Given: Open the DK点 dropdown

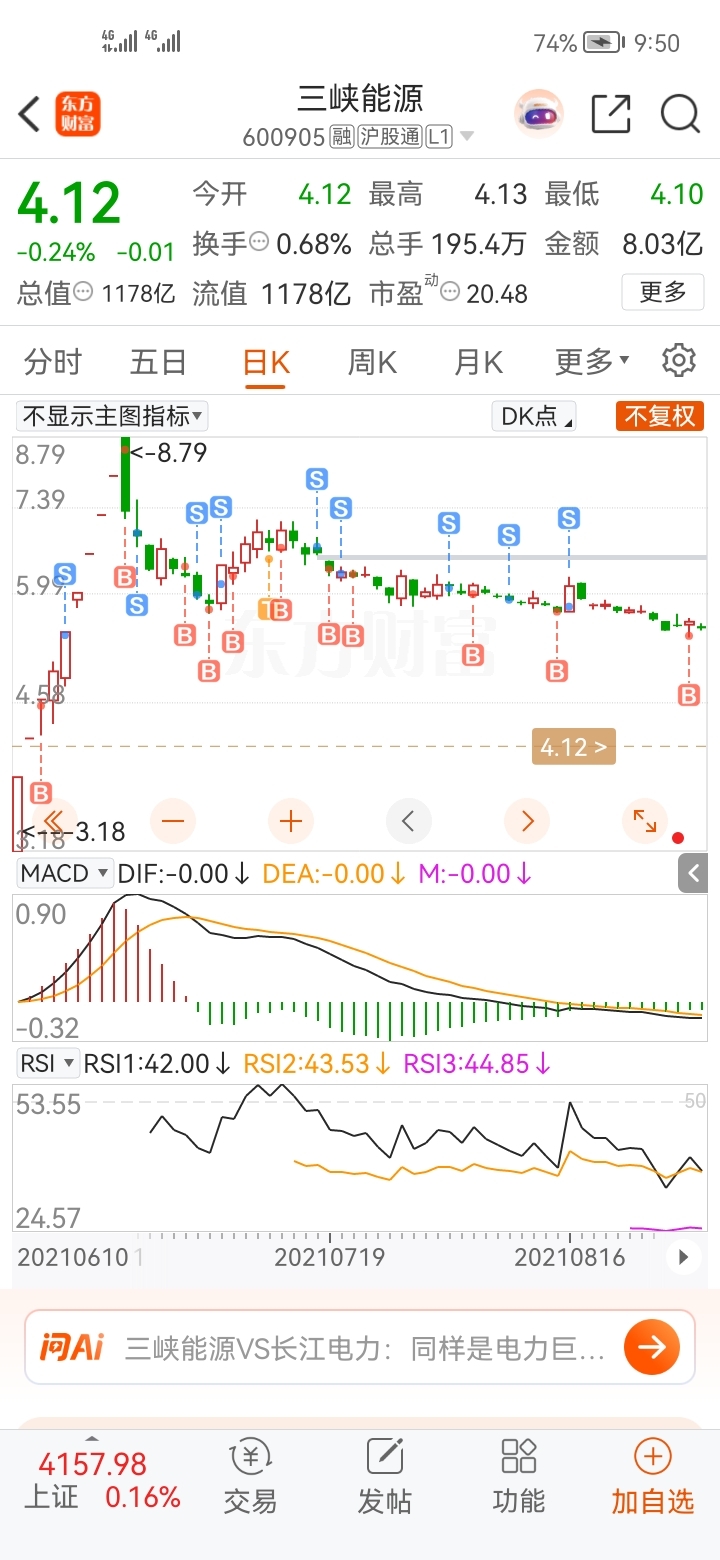Looking at the screenshot, I should pos(535,416).
